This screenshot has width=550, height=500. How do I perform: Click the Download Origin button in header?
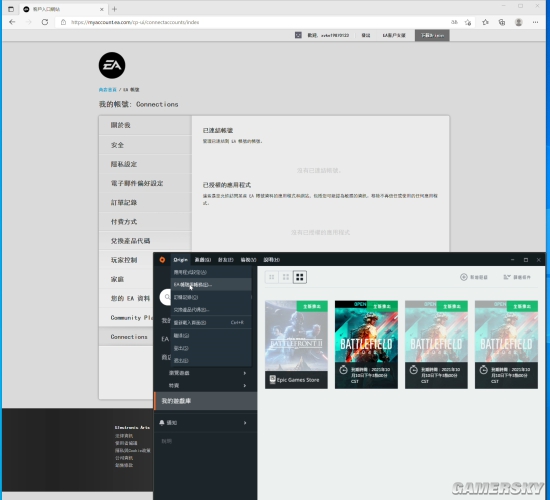tap(432, 35)
